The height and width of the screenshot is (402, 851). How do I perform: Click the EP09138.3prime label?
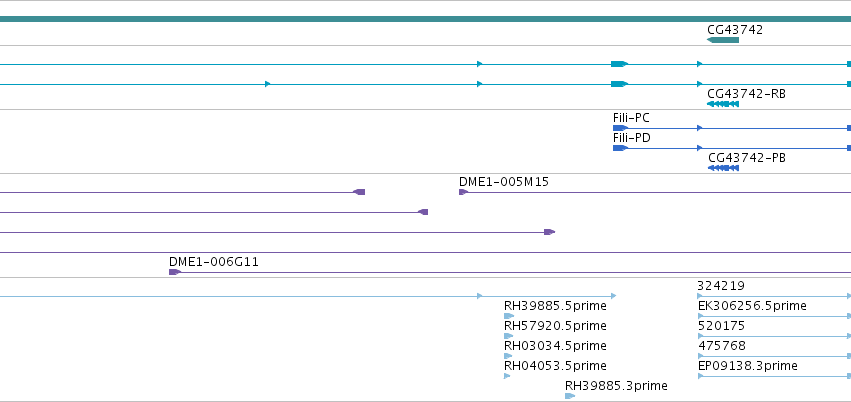pos(748,366)
